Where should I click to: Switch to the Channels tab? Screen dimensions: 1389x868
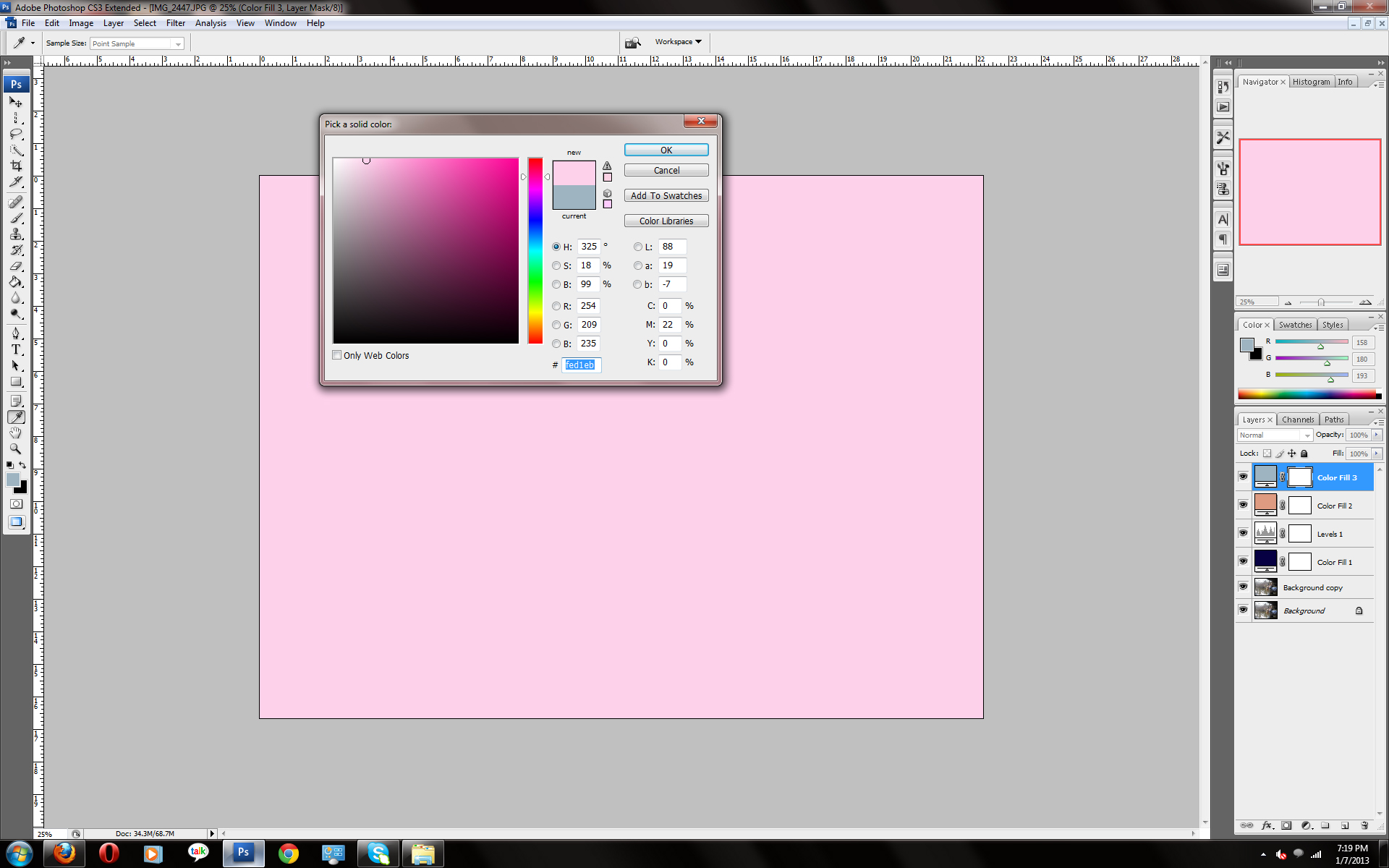click(x=1298, y=420)
